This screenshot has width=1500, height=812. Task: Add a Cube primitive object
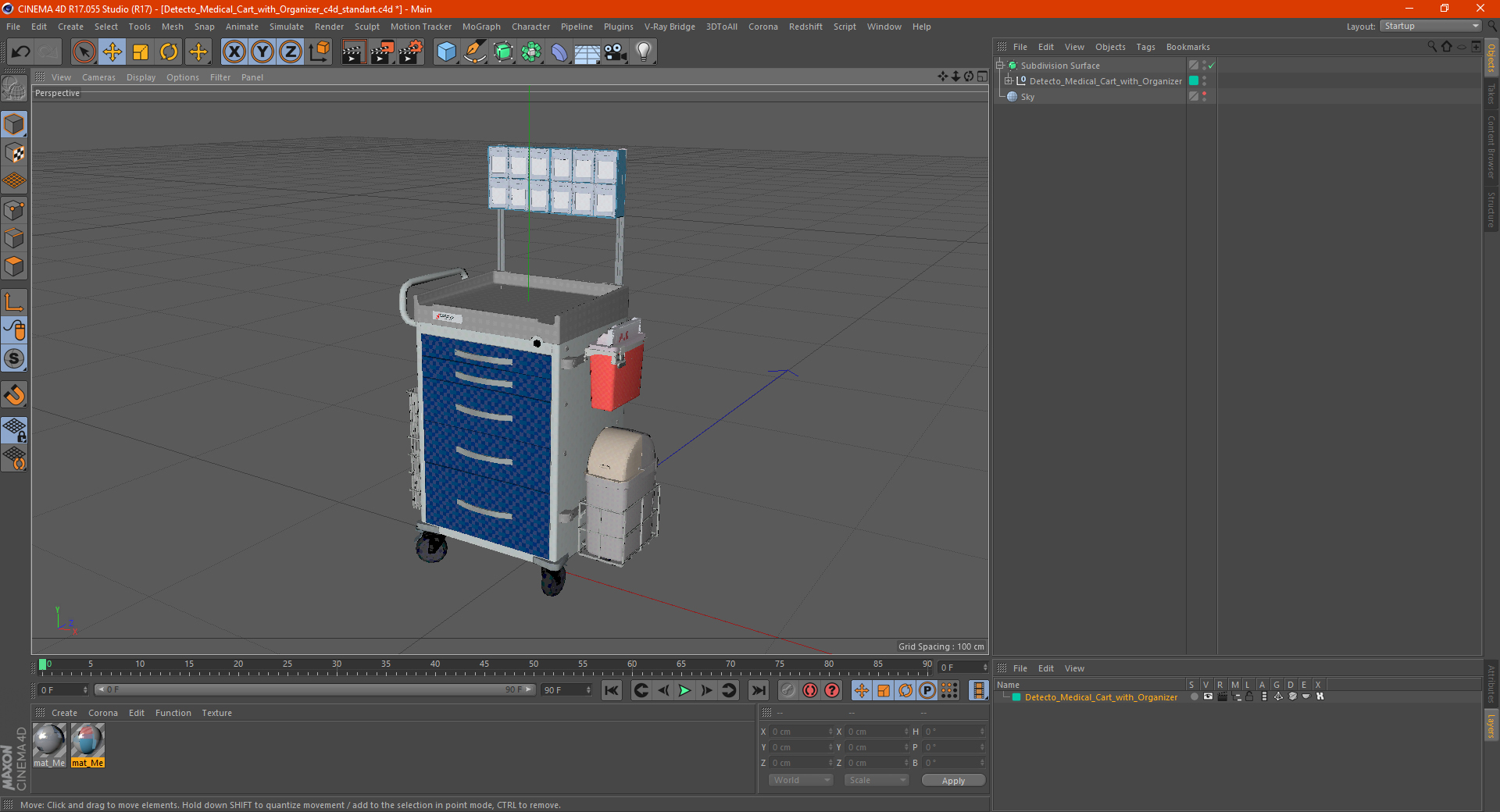446,52
